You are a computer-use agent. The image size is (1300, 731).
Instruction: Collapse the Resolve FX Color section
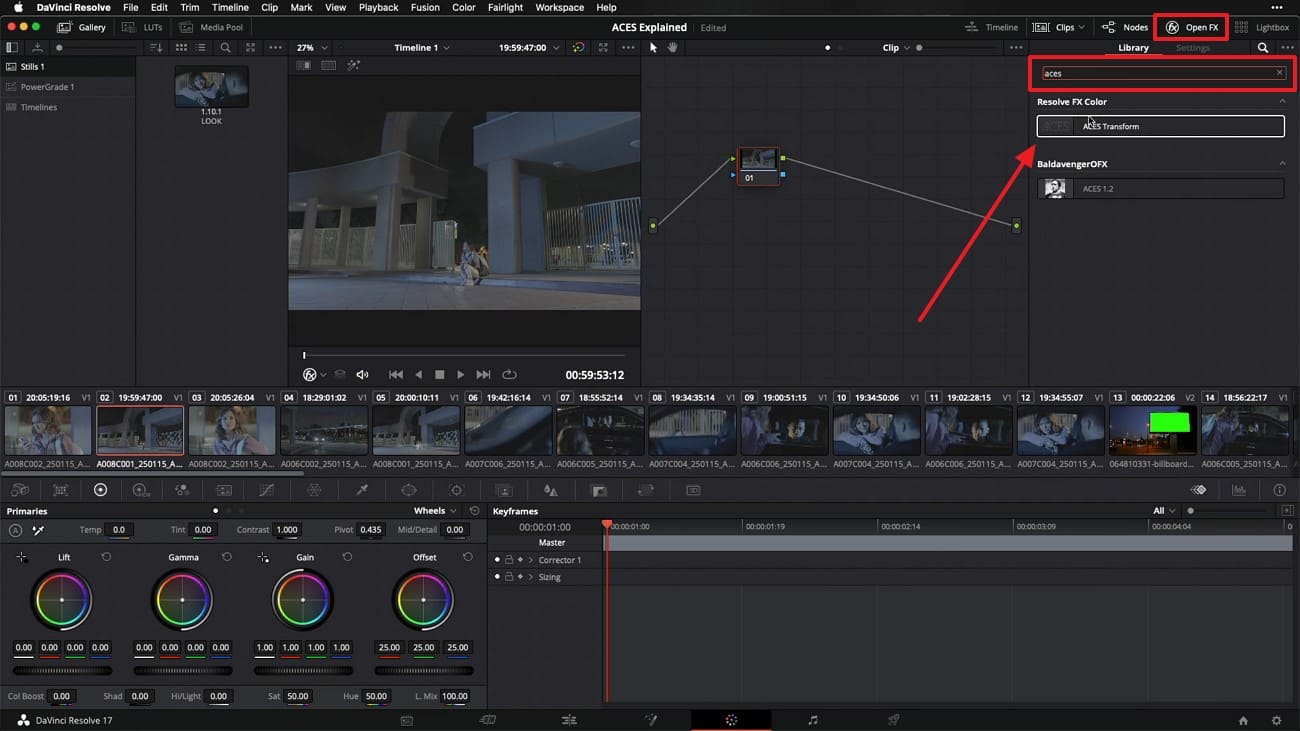(1282, 101)
